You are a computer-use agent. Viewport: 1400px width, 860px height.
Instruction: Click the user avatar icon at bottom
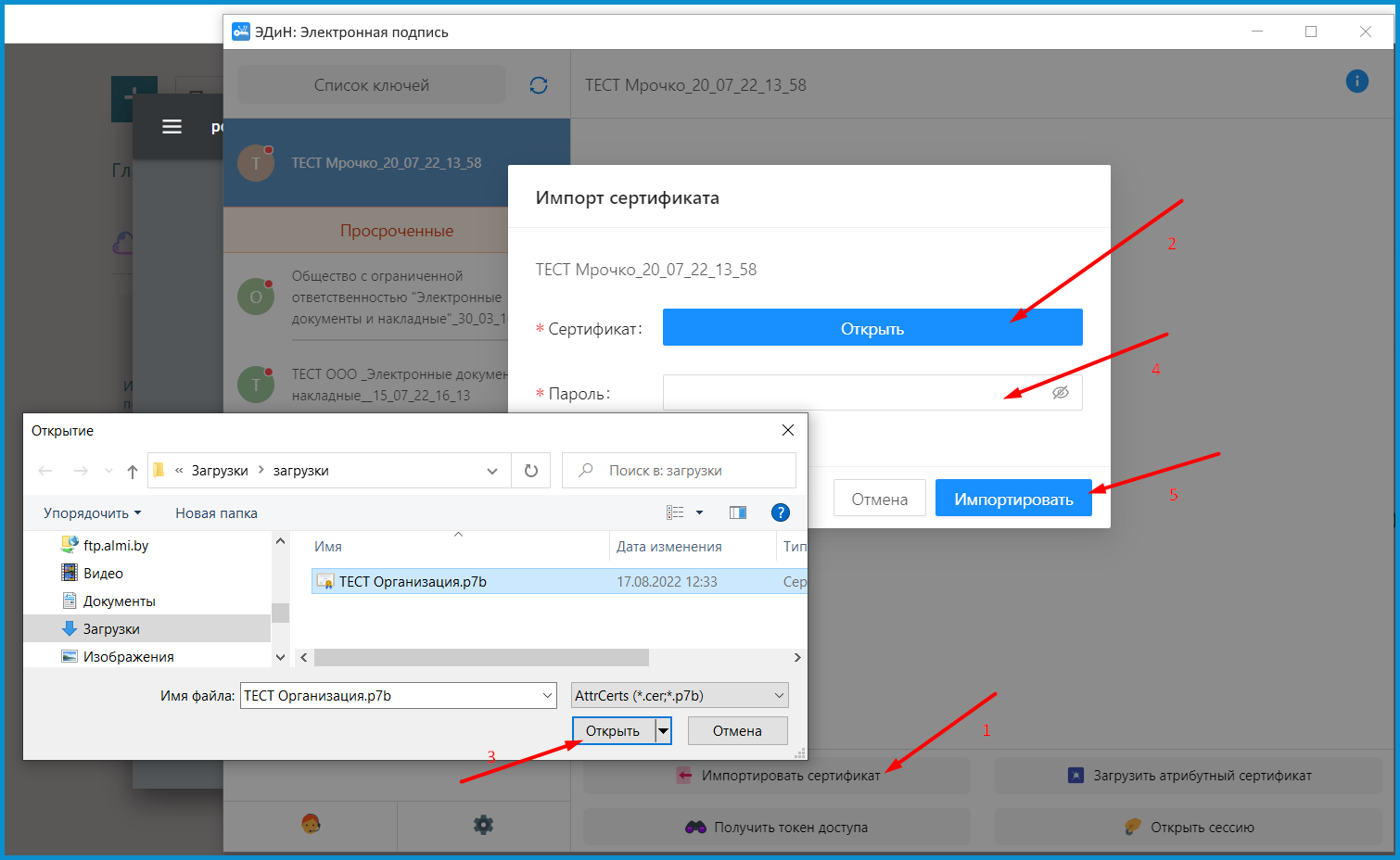tap(311, 824)
